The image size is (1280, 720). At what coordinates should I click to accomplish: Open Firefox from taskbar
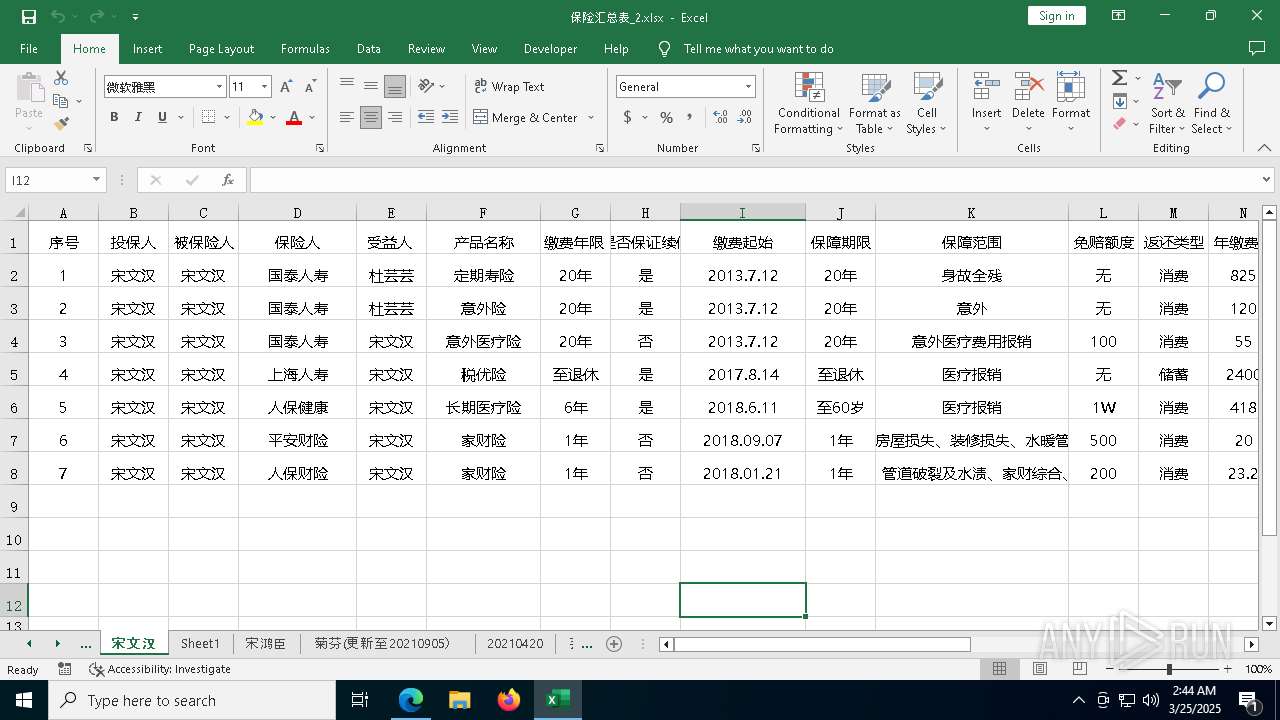(x=509, y=700)
